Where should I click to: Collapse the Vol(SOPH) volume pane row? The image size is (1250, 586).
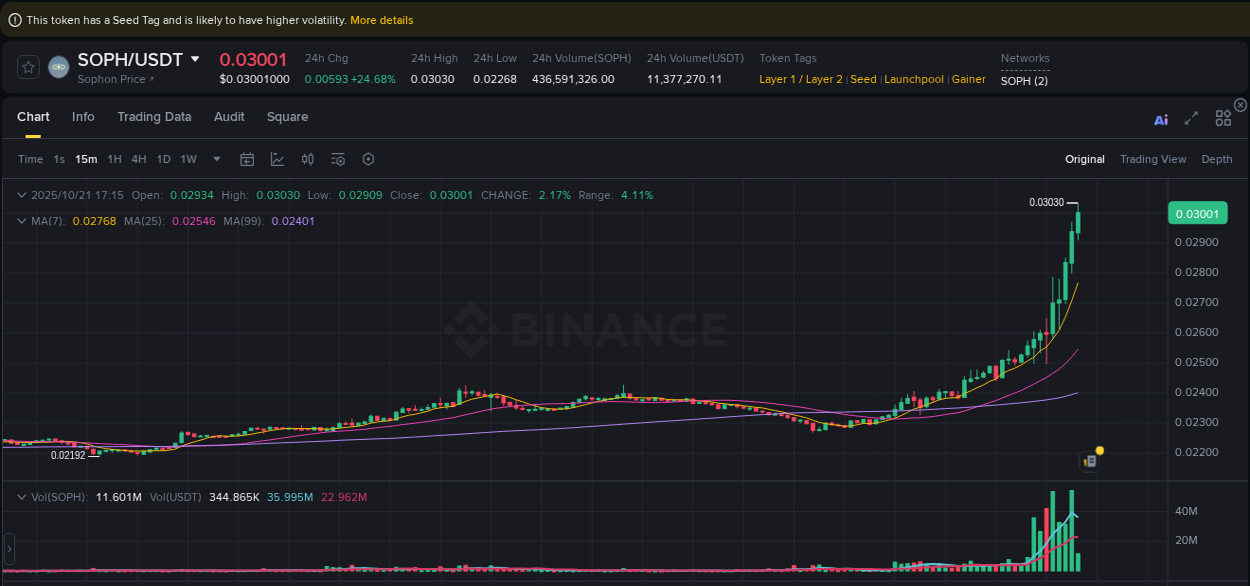22,496
